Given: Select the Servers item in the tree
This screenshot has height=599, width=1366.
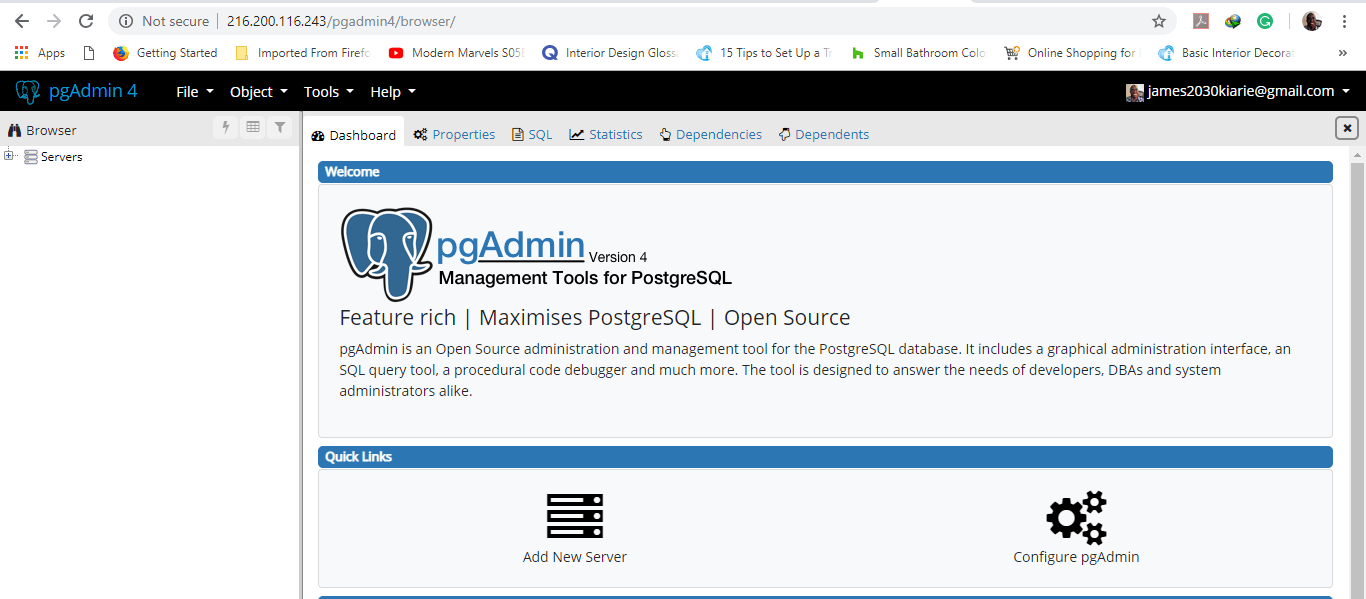Looking at the screenshot, I should 62,157.
